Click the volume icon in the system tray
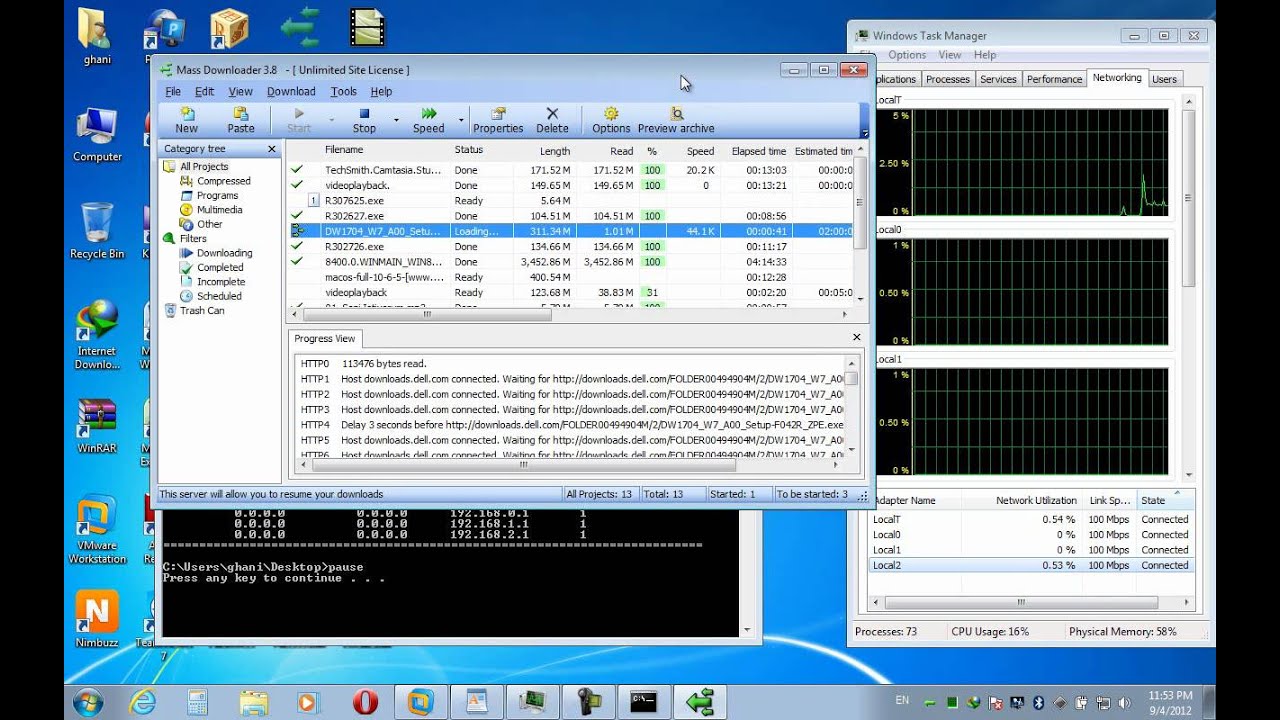The image size is (1280, 720). click(1123, 702)
